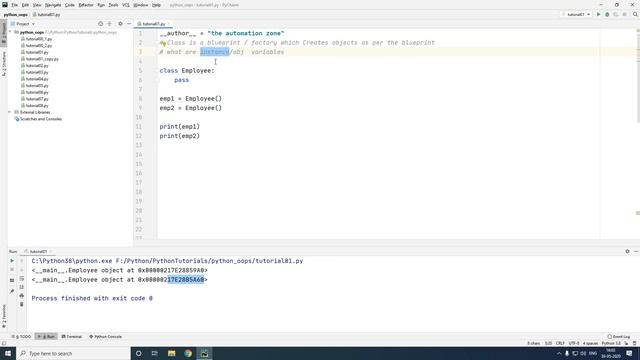Open Cortana circle icon in taskbar
640x360 pixels.
139,353
